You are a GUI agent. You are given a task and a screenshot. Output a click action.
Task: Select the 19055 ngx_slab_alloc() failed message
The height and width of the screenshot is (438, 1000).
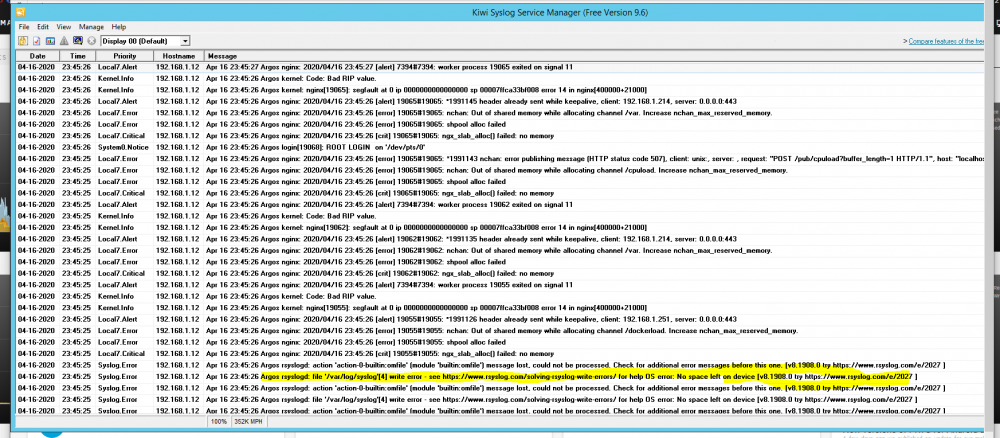tap(380, 354)
